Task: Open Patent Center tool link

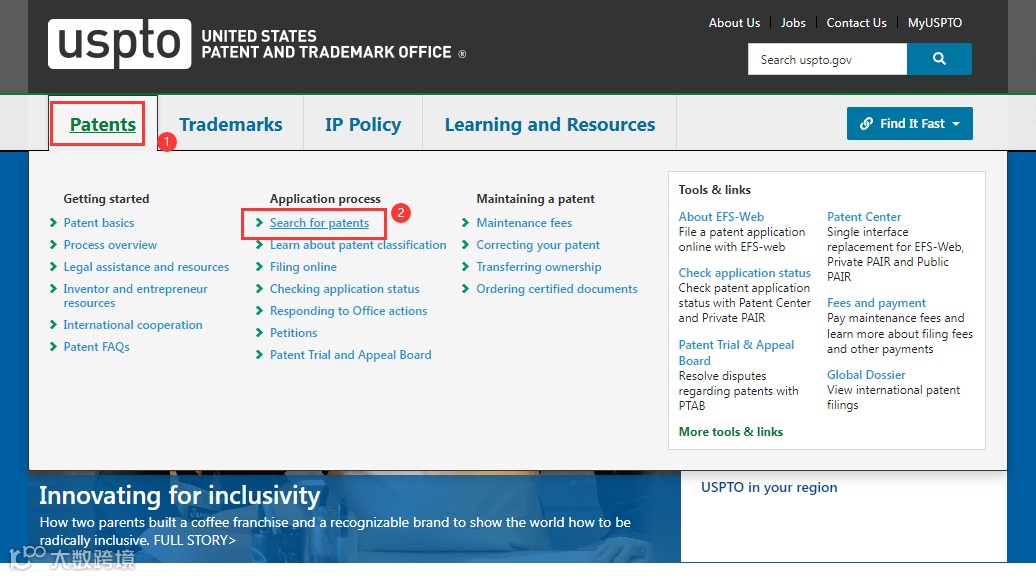Action: (864, 217)
